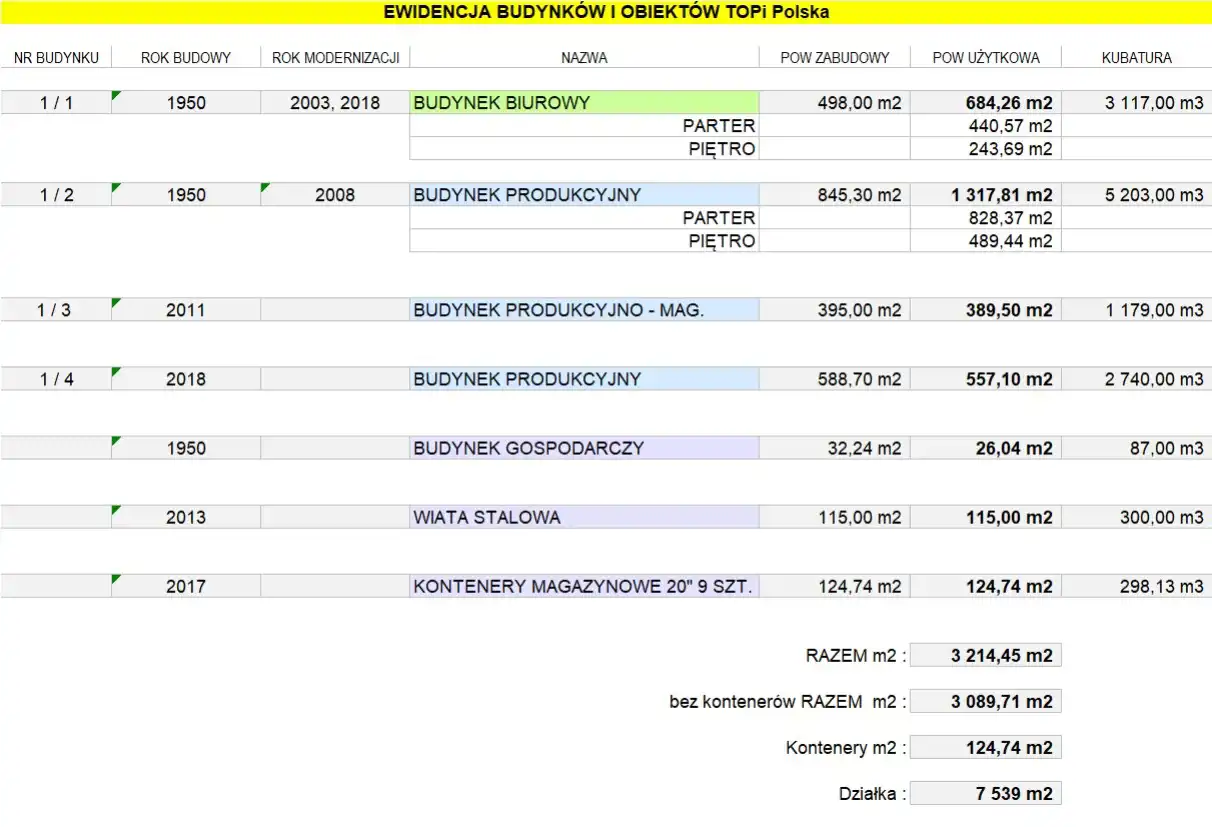1212x827 pixels.
Task: Select the "KUBATURA" header cell
Action: coord(1137,58)
